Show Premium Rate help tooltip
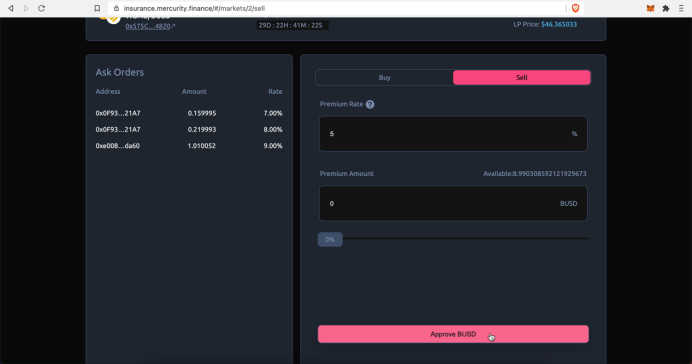Screen dimensions: 692x364 (x=370, y=105)
